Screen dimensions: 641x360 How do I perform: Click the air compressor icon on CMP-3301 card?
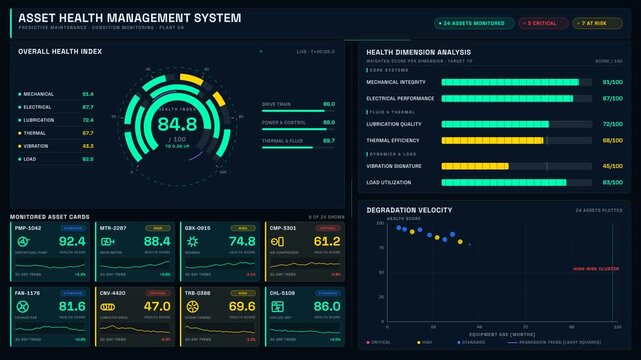point(278,242)
